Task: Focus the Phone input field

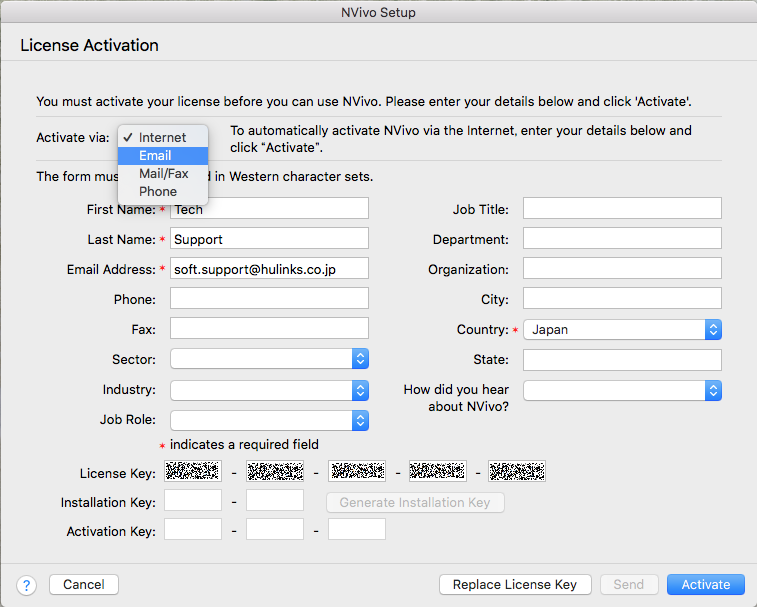Action: [x=269, y=298]
